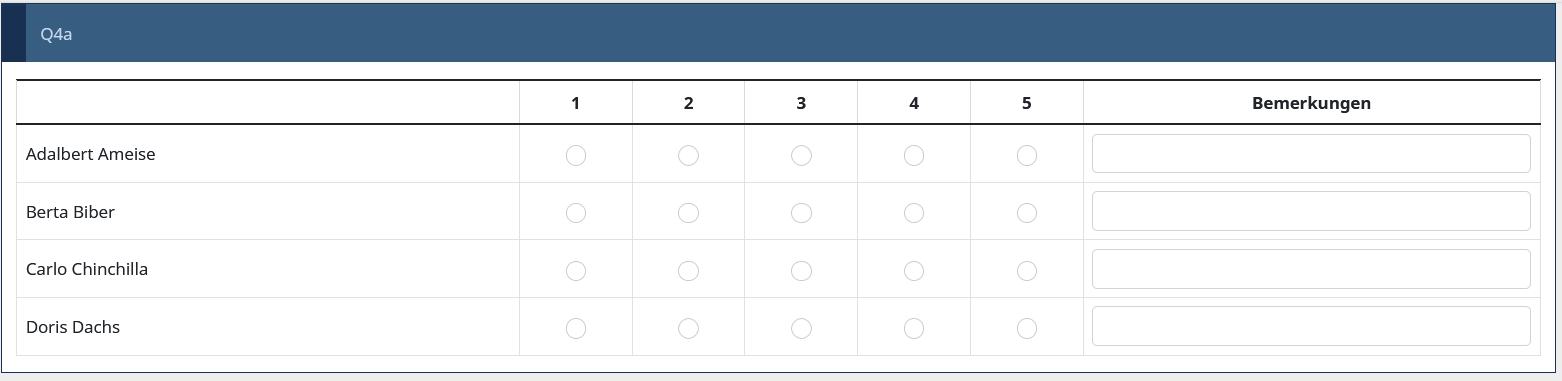Select rating 1 for Adalbert Ameise
The height and width of the screenshot is (381, 1562).
pyautogui.click(x=576, y=155)
